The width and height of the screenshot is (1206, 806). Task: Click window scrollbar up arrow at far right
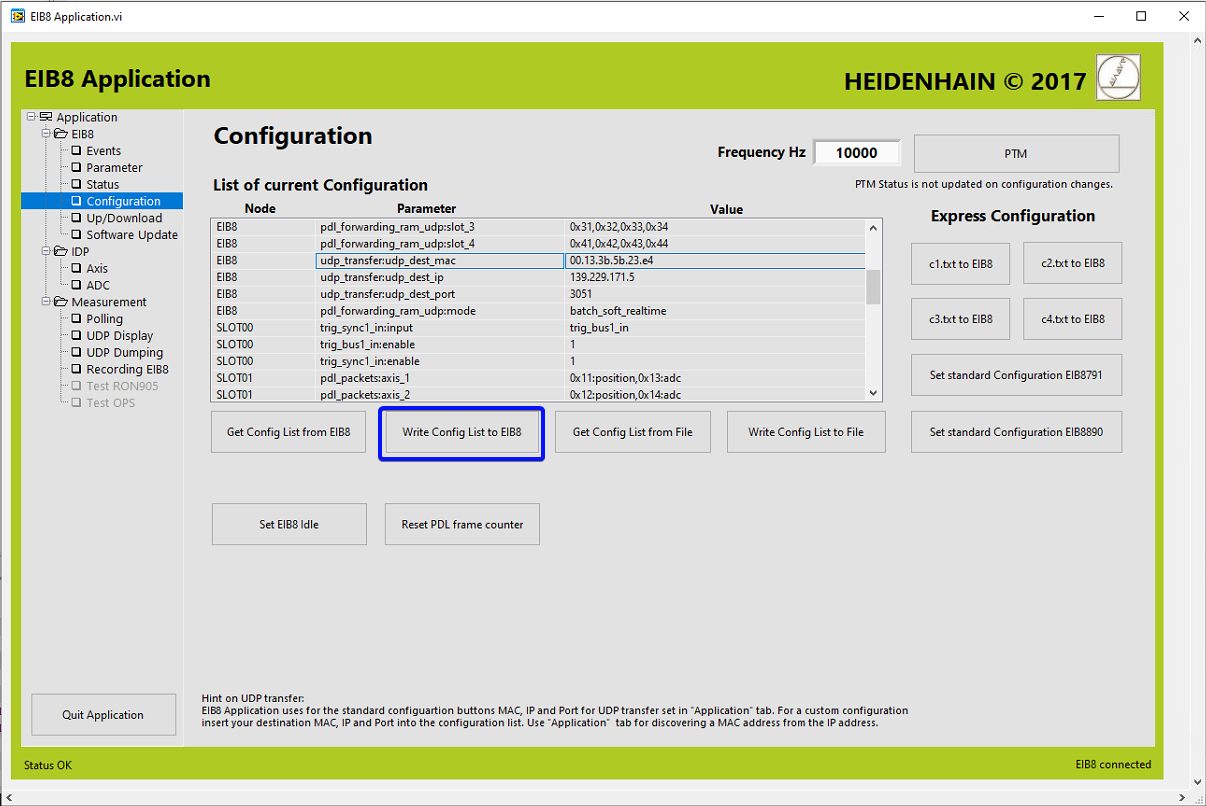(x=1197, y=39)
